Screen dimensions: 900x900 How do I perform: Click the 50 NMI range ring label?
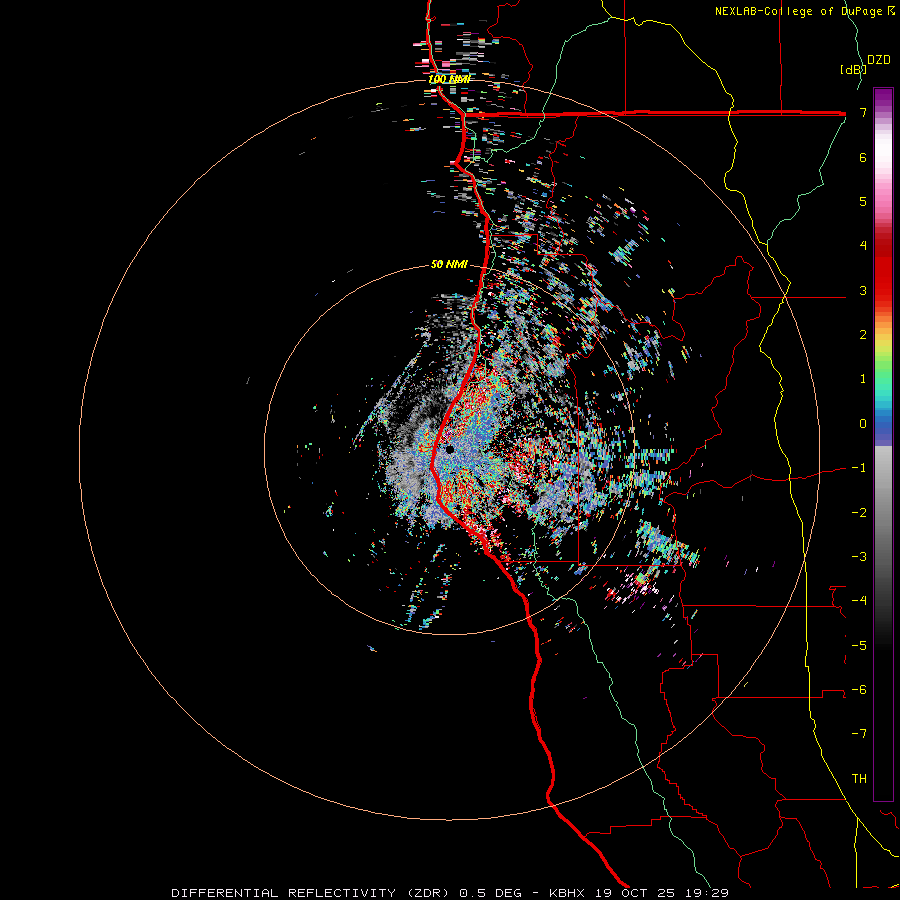pyautogui.click(x=449, y=264)
